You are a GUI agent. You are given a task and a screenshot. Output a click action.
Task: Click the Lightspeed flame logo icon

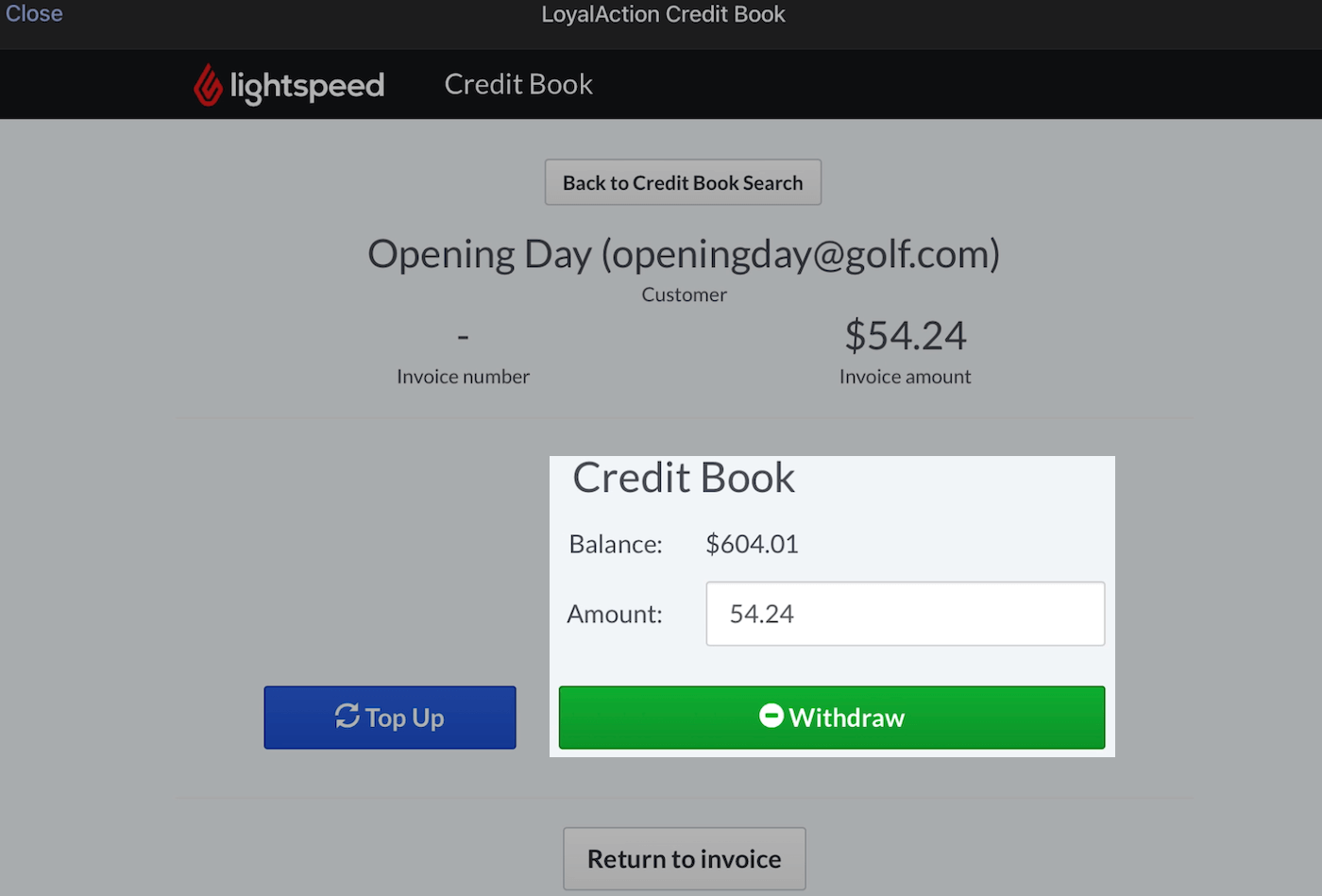pyautogui.click(x=208, y=85)
